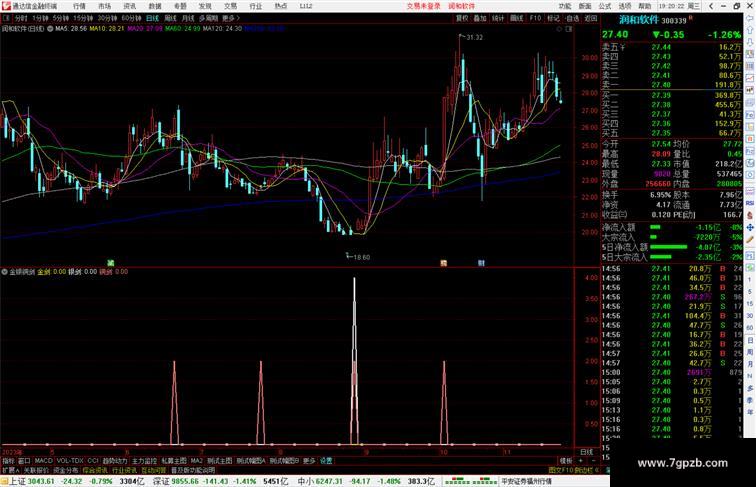Click left arrow icon in right sidebar
Viewport: 756px width, 487px height.
tap(750, 18)
